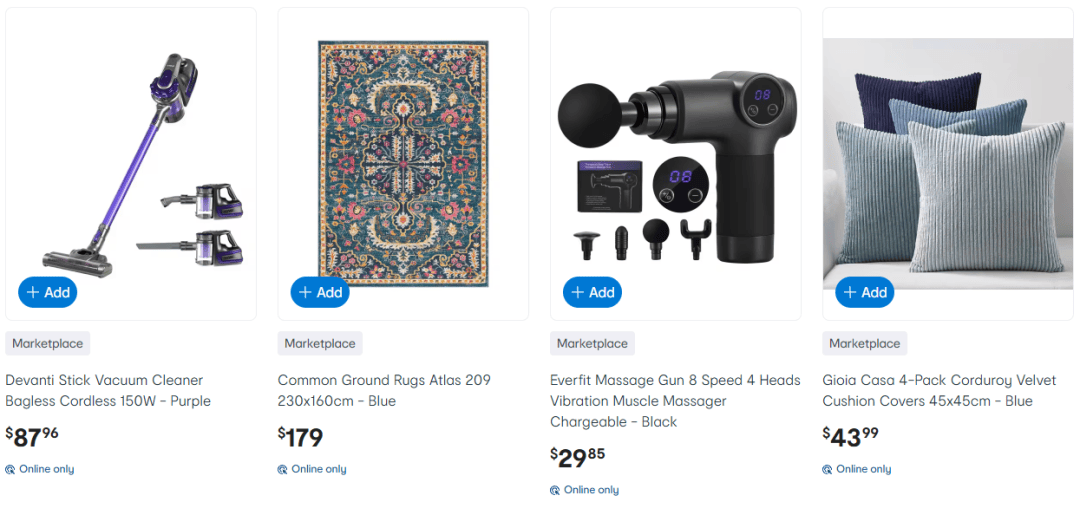Open the black massage gun product image
Image resolution: width=1080 pixels, height=515 pixels.
click(x=675, y=160)
